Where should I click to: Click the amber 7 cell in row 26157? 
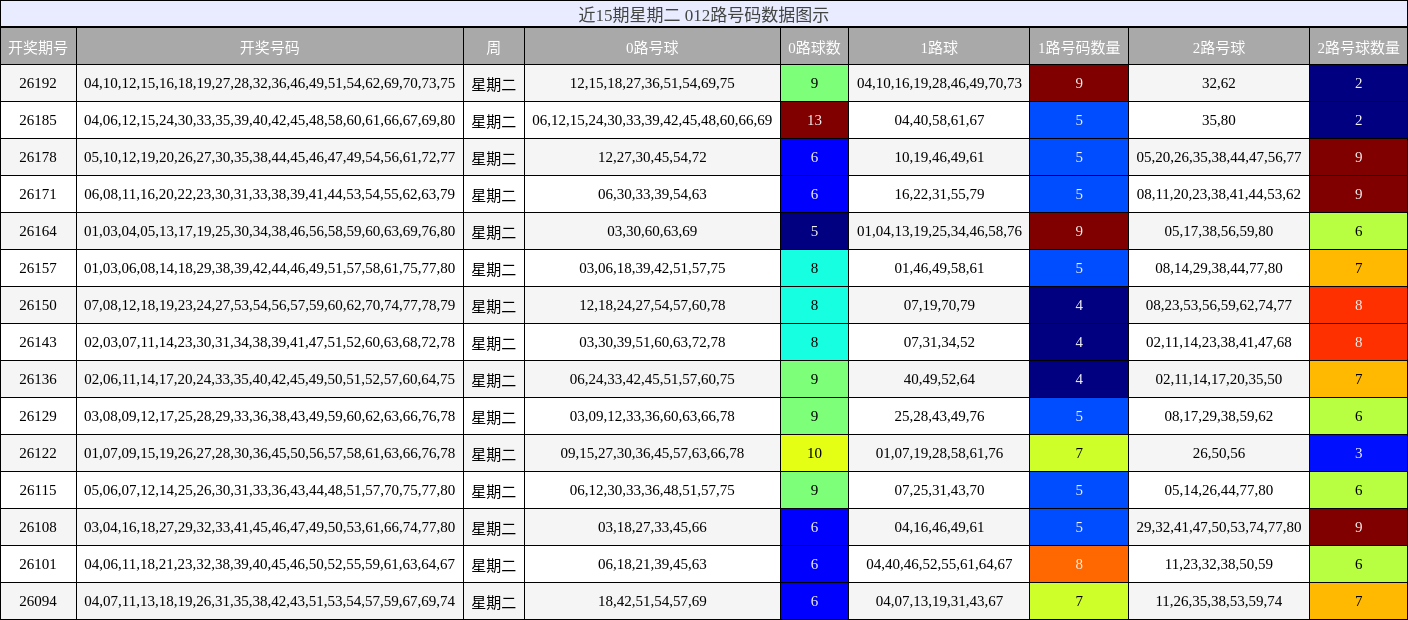pyautogui.click(x=1358, y=268)
